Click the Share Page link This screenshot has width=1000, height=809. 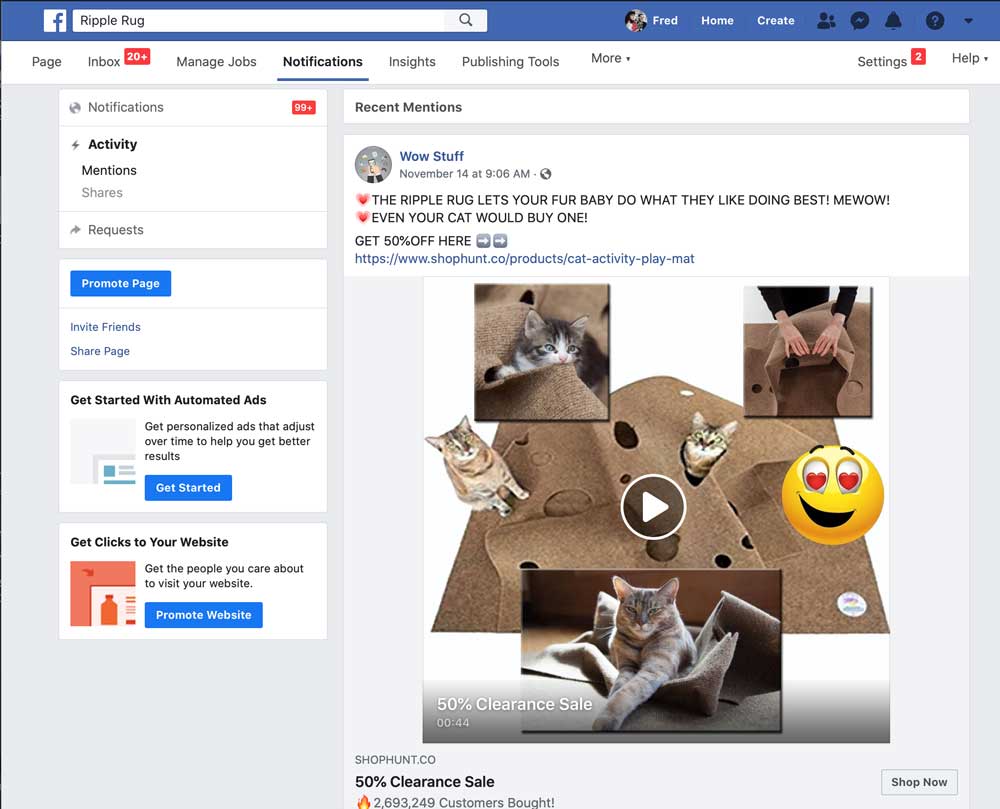point(100,351)
